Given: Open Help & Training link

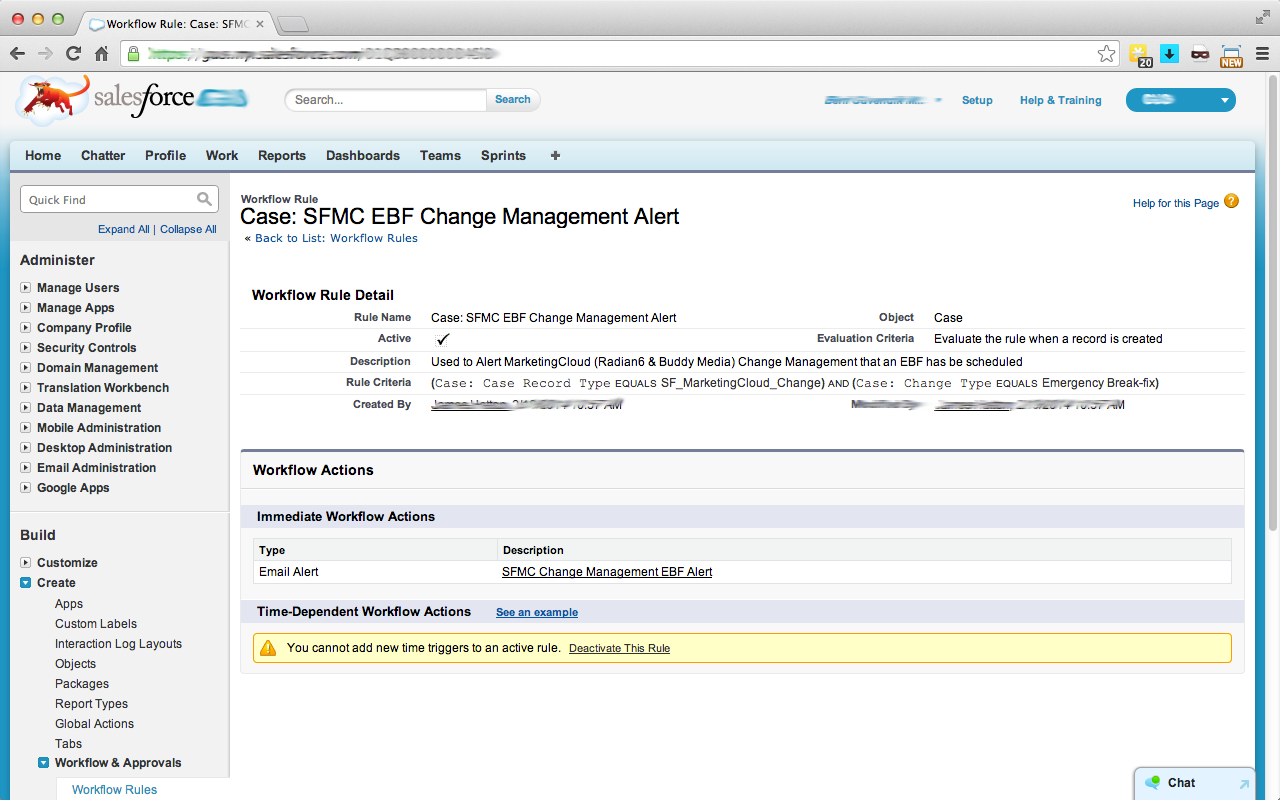Looking at the screenshot, I should coord(1060,100).
